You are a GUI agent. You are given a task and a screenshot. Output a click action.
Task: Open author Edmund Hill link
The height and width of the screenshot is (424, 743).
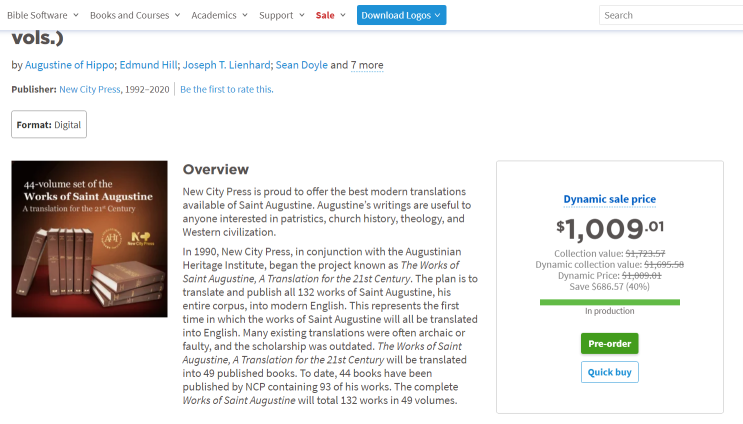tap(148, 65)
